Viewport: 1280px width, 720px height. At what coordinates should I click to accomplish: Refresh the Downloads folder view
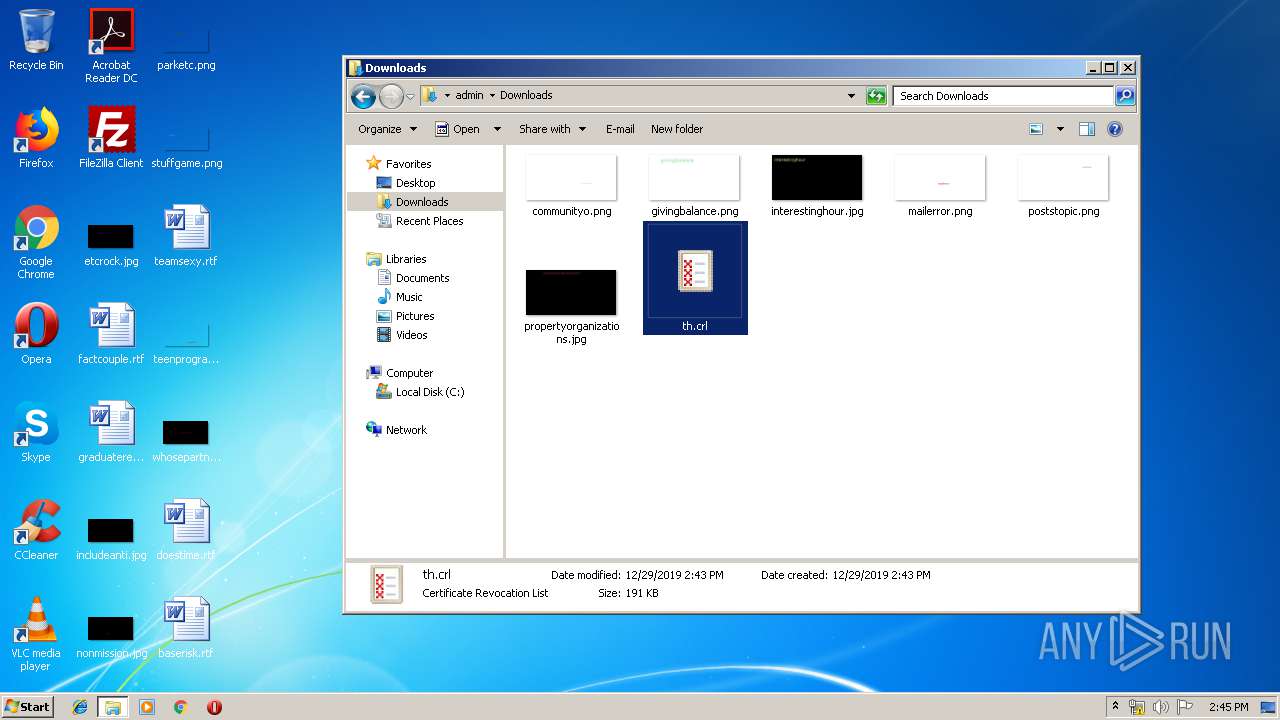[x=876, y=96]
